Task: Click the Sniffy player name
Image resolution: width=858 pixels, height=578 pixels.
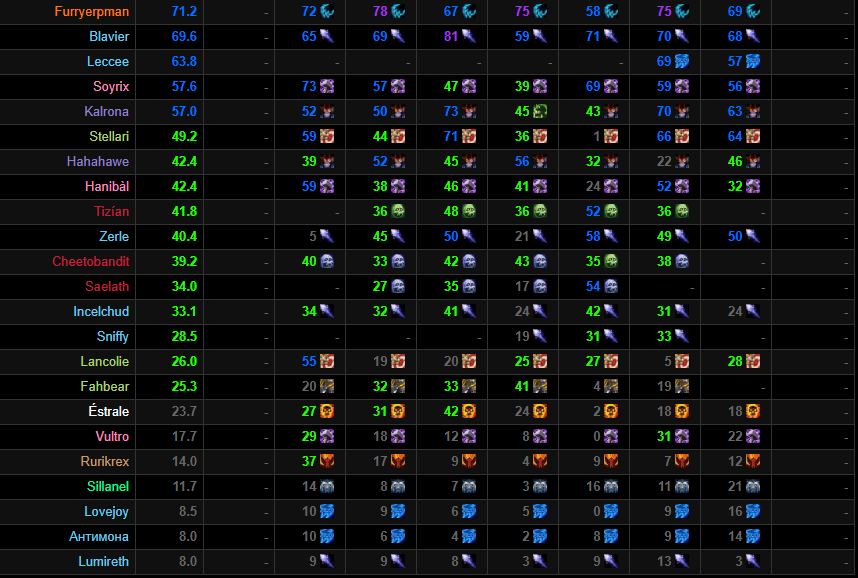Action: [113, 337]
